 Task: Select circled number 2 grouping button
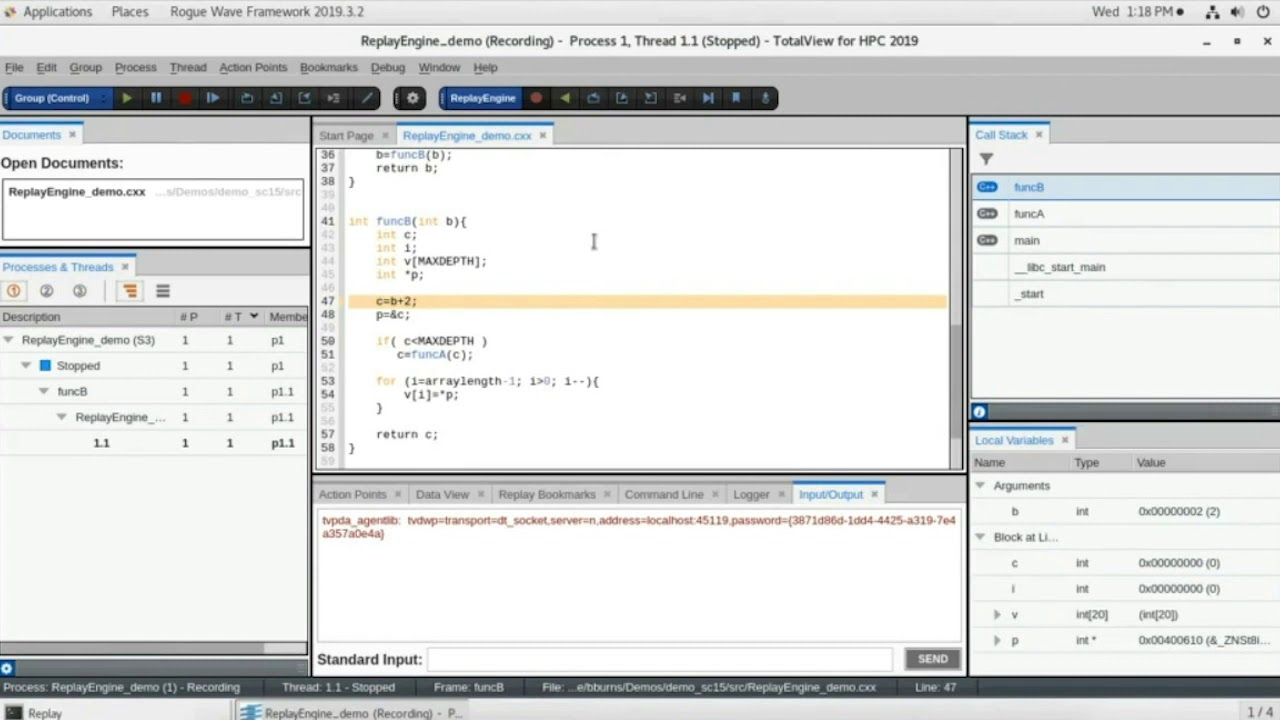click(46, 291)
